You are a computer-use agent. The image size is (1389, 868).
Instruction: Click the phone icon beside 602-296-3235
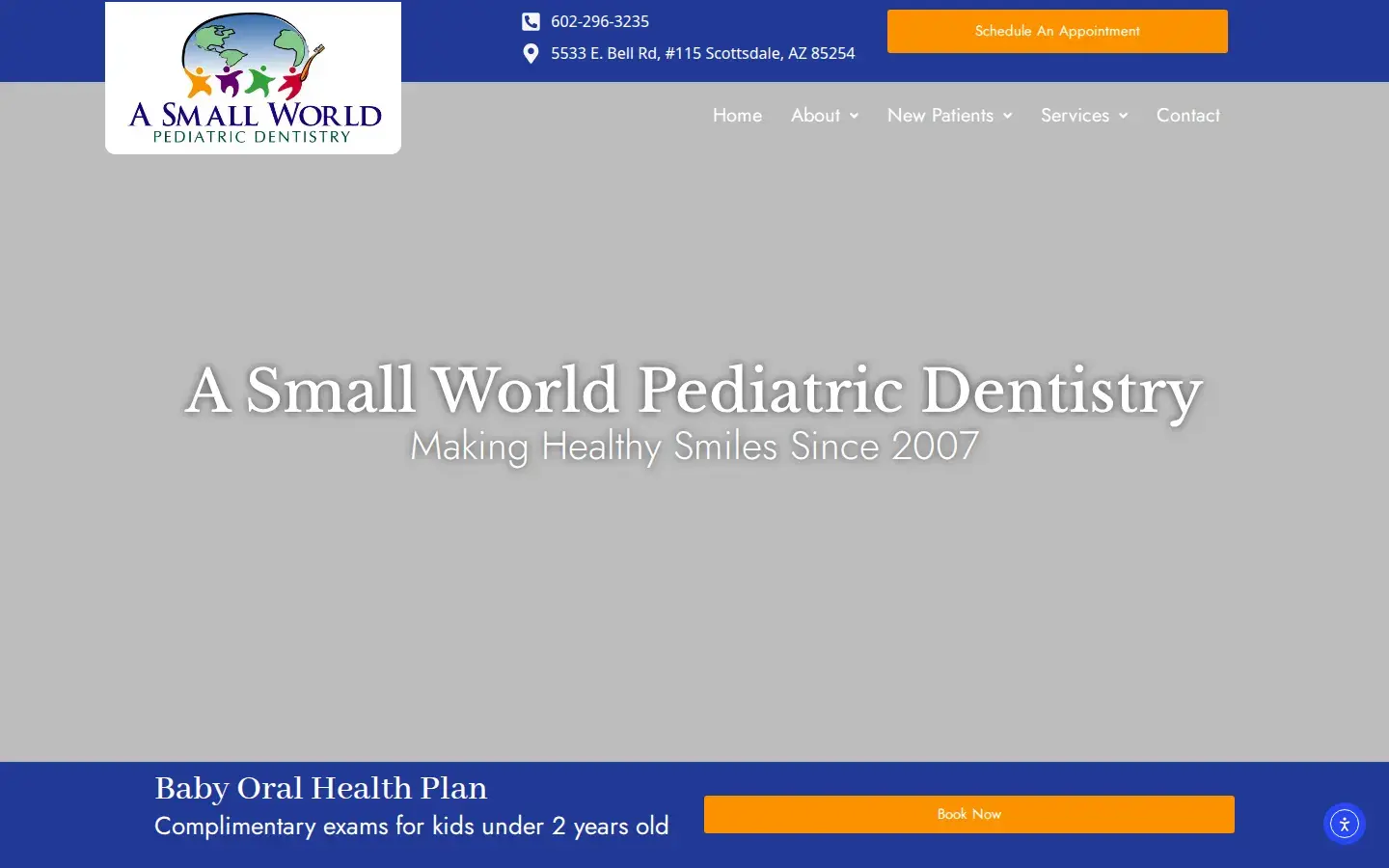531,21
